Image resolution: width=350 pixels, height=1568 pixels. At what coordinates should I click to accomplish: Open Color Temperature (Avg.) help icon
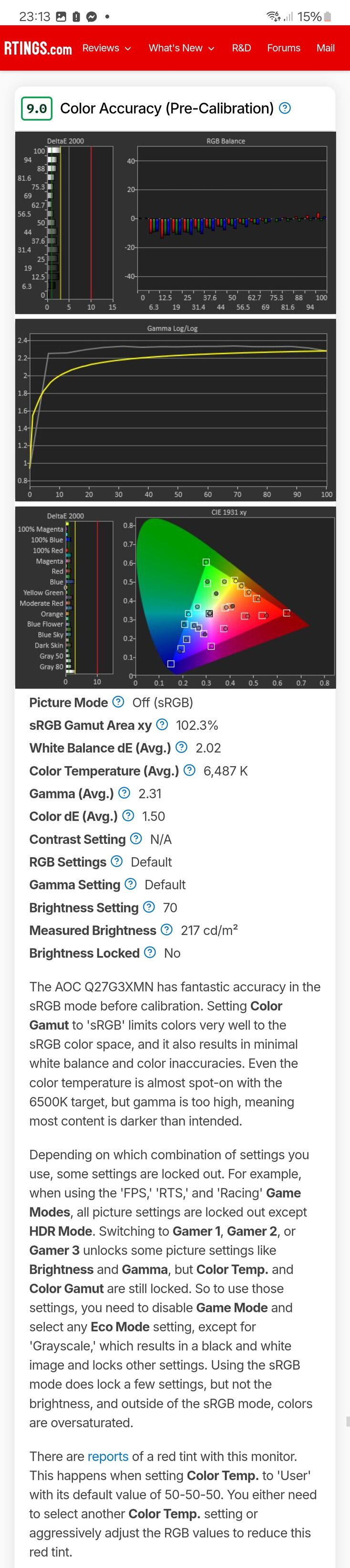189,770
